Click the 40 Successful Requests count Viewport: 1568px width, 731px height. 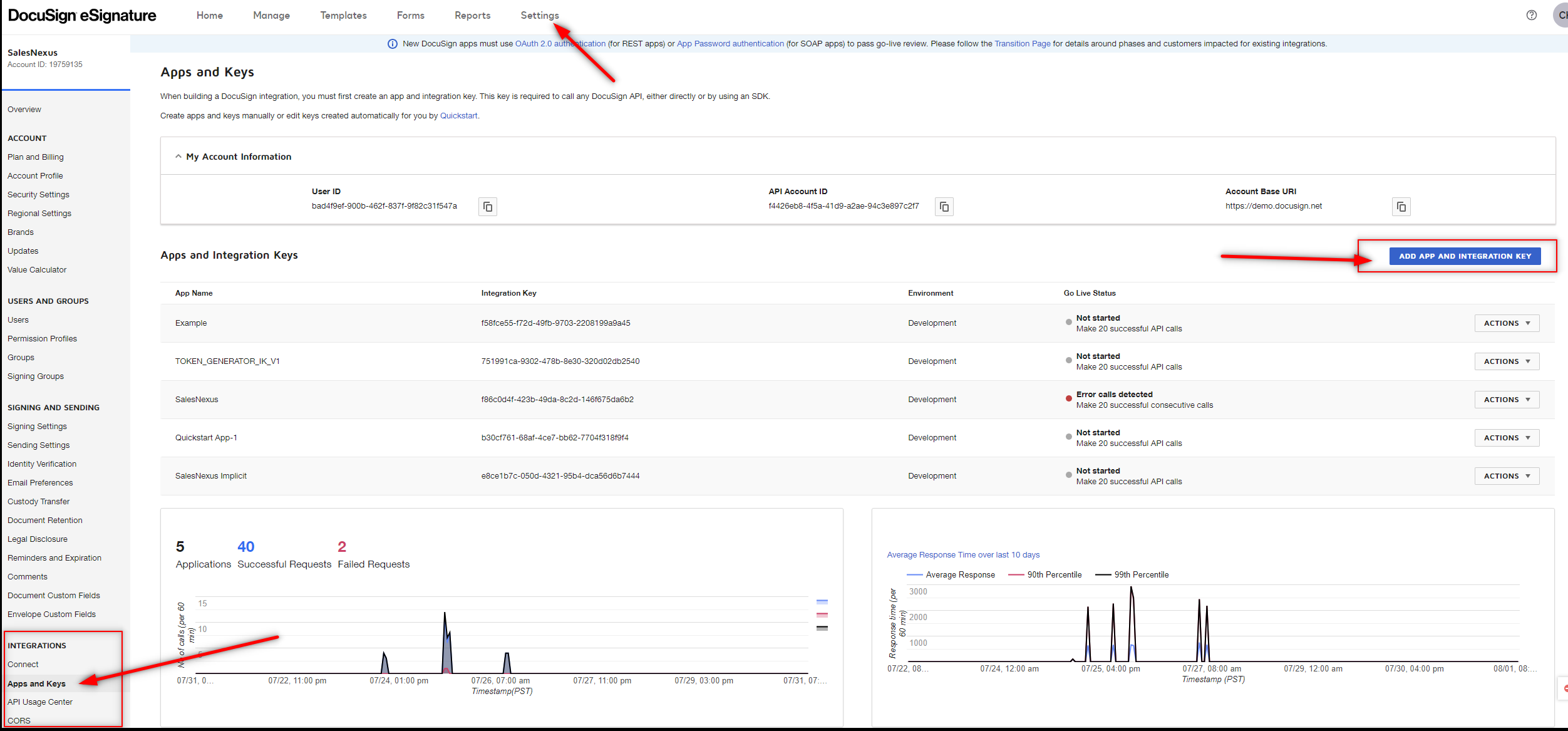tap(246, 547)
